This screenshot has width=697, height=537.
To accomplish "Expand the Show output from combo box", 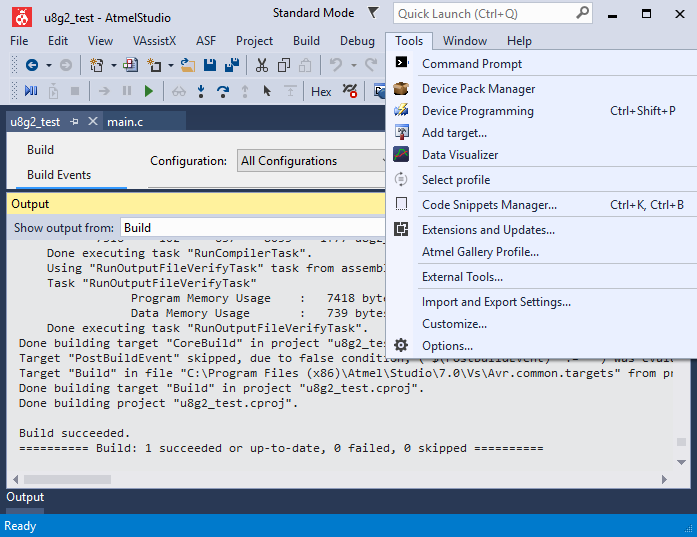I will [250, 228].
